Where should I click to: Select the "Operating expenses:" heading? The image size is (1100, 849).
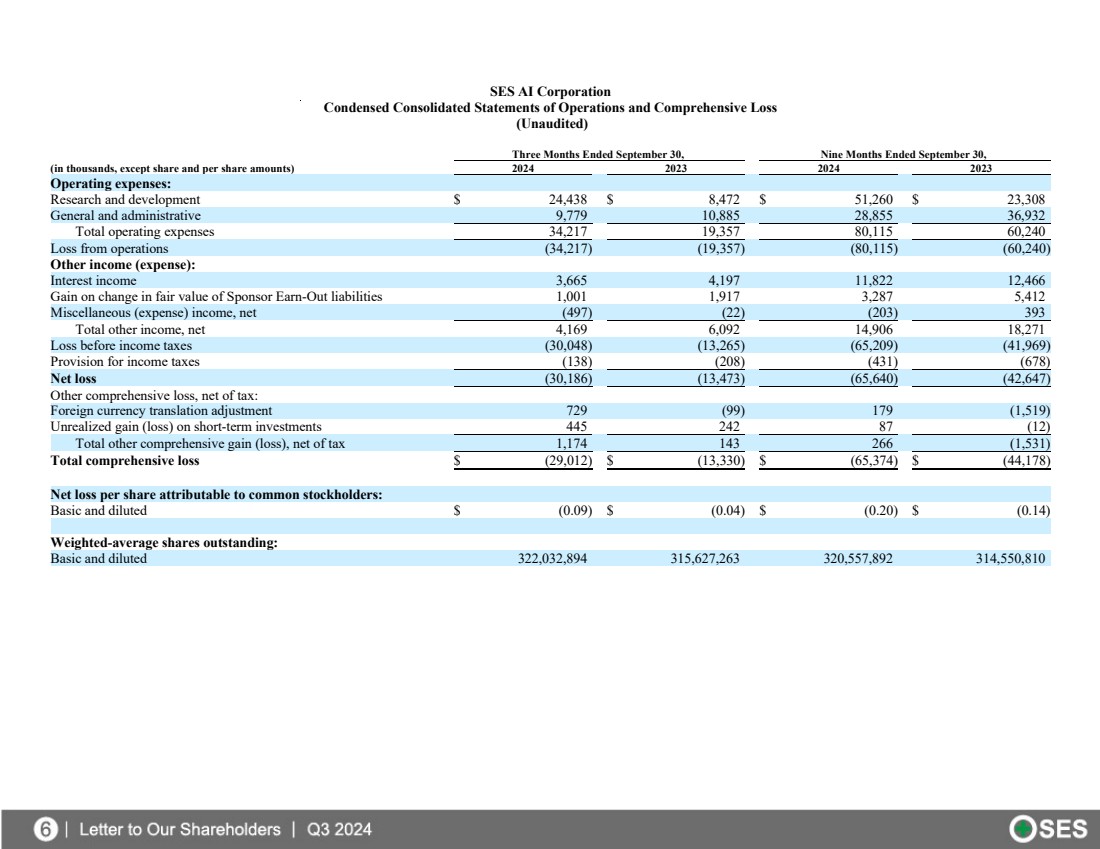(110, 183)
